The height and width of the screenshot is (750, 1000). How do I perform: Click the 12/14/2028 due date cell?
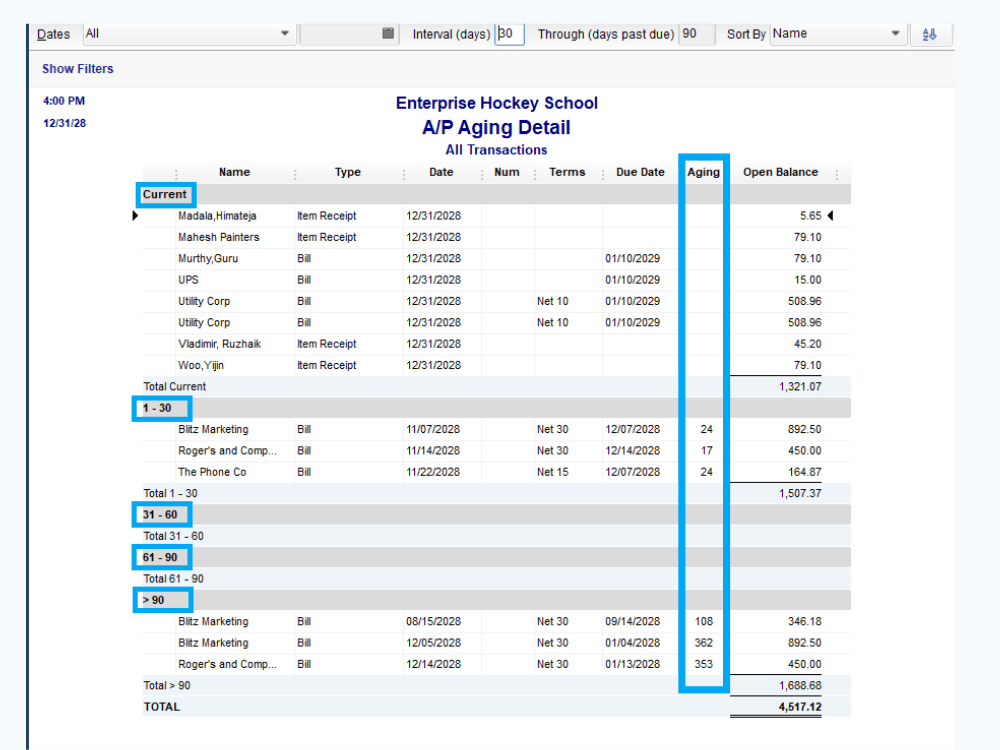point(633,451)
